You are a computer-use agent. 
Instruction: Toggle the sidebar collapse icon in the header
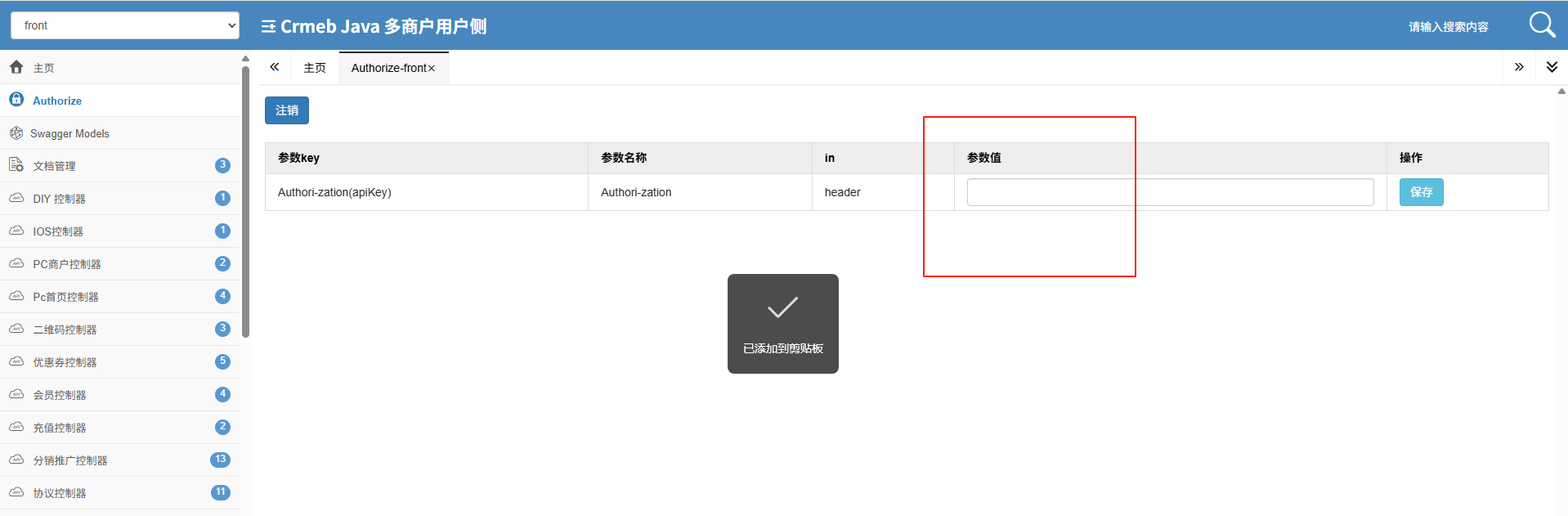pos(268,26)
